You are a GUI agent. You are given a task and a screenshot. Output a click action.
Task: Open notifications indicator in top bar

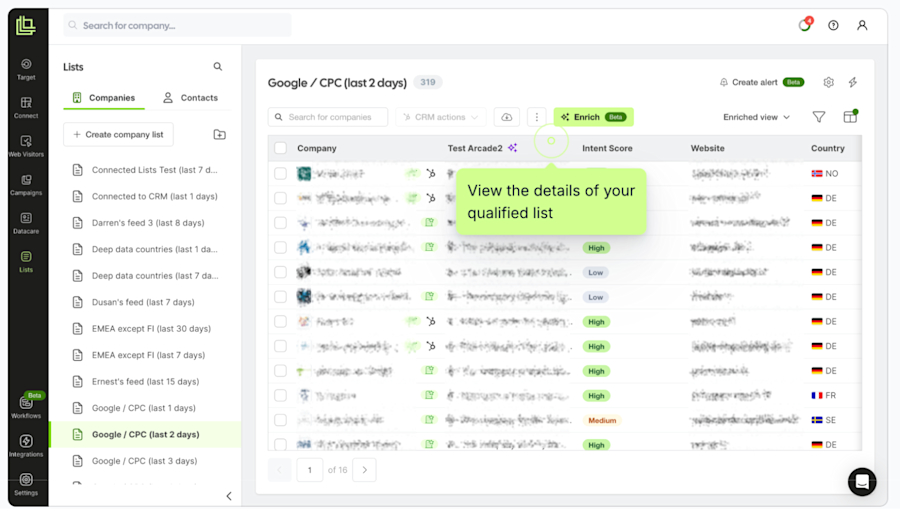805,25
